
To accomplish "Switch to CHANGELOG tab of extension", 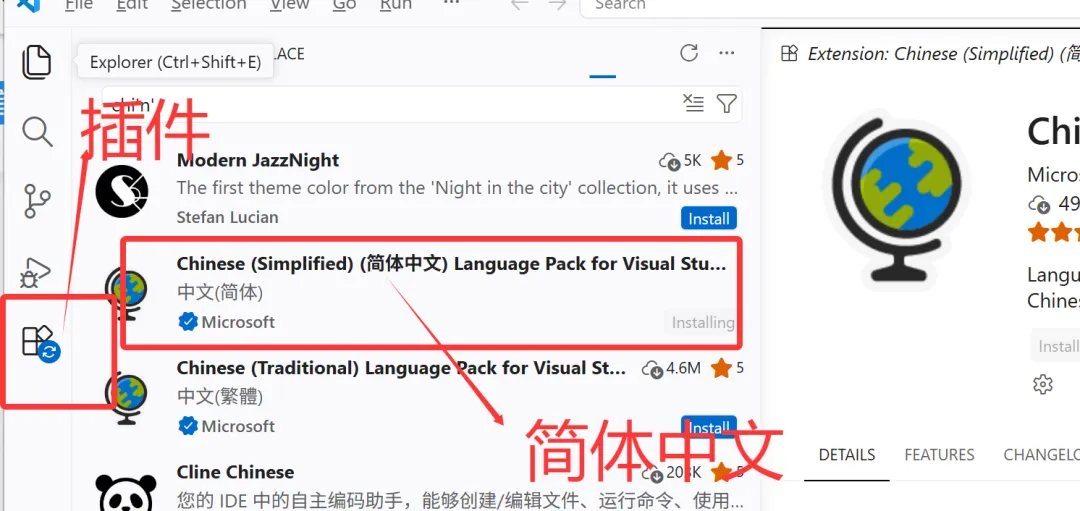I will (x=1041, y=455).
